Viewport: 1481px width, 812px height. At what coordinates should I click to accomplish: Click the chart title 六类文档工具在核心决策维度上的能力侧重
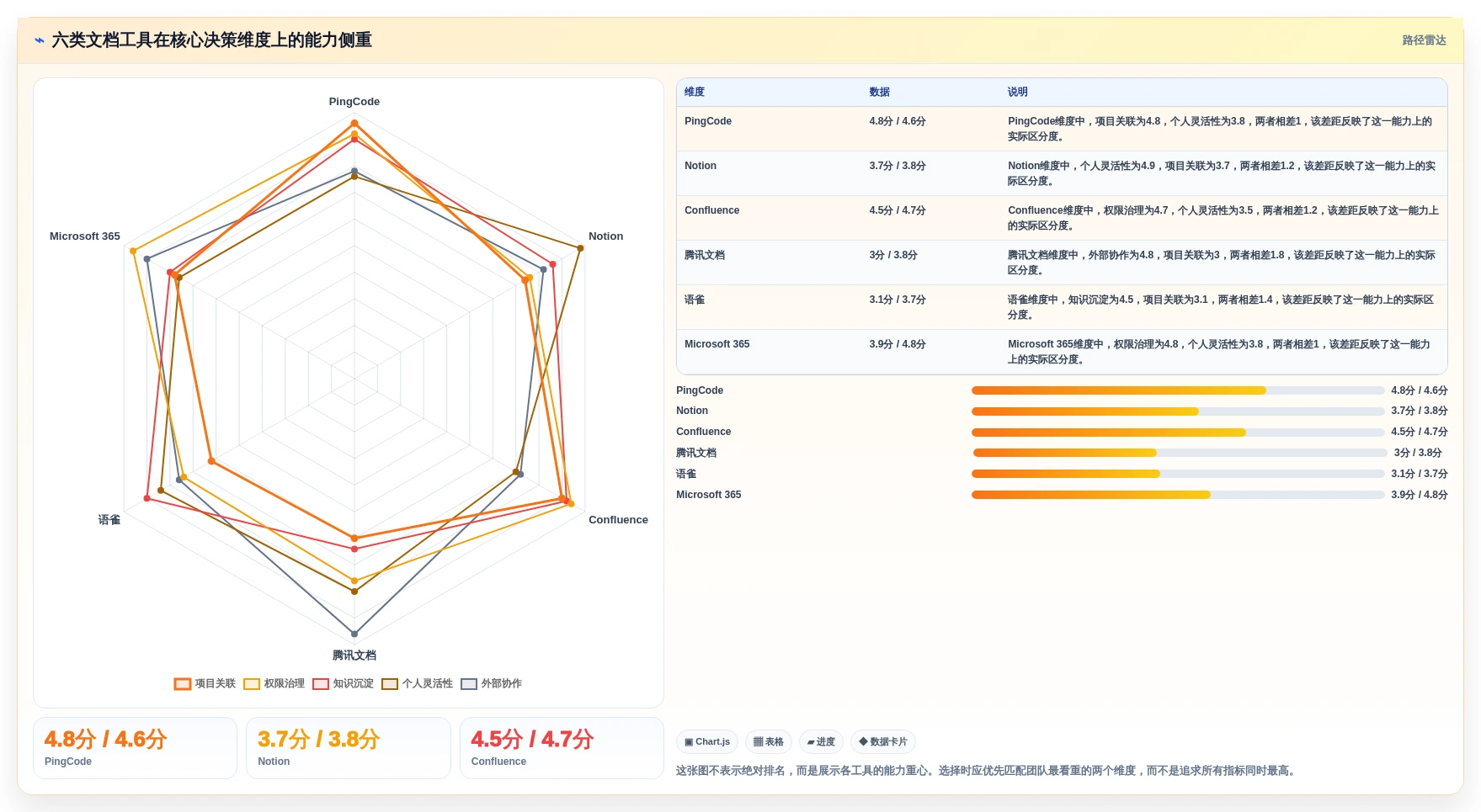(x=211, y=40)
